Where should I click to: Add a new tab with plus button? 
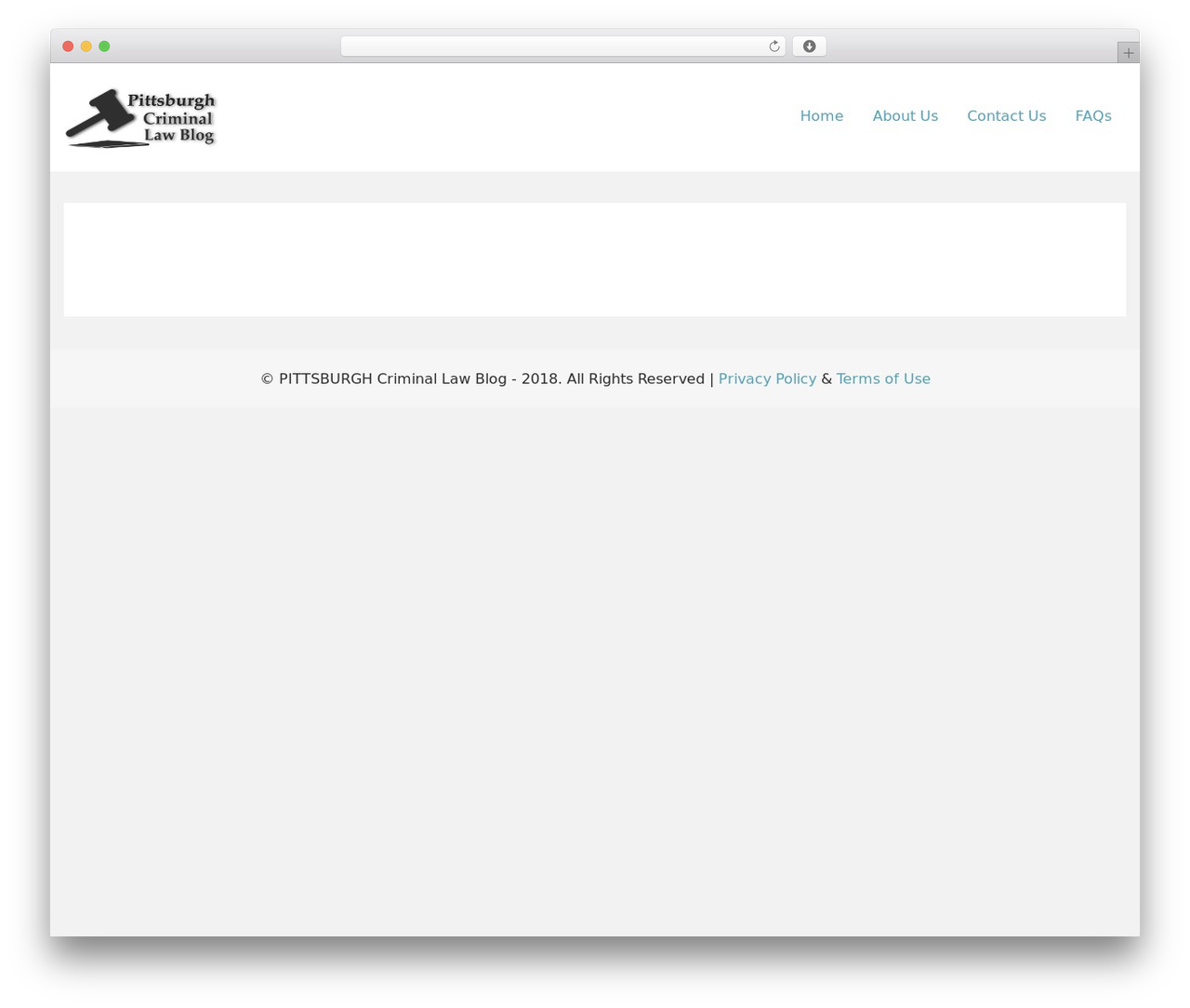click(1128, 53)
